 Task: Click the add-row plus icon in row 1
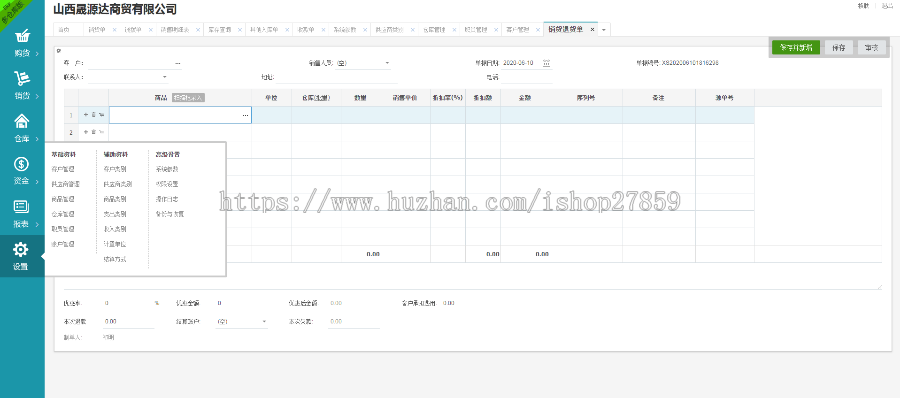(86, 115)
